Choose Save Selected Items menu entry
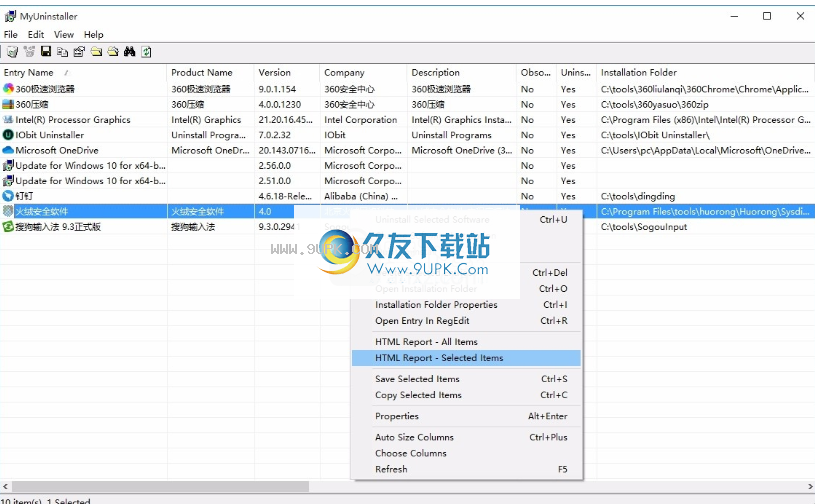 466,379
